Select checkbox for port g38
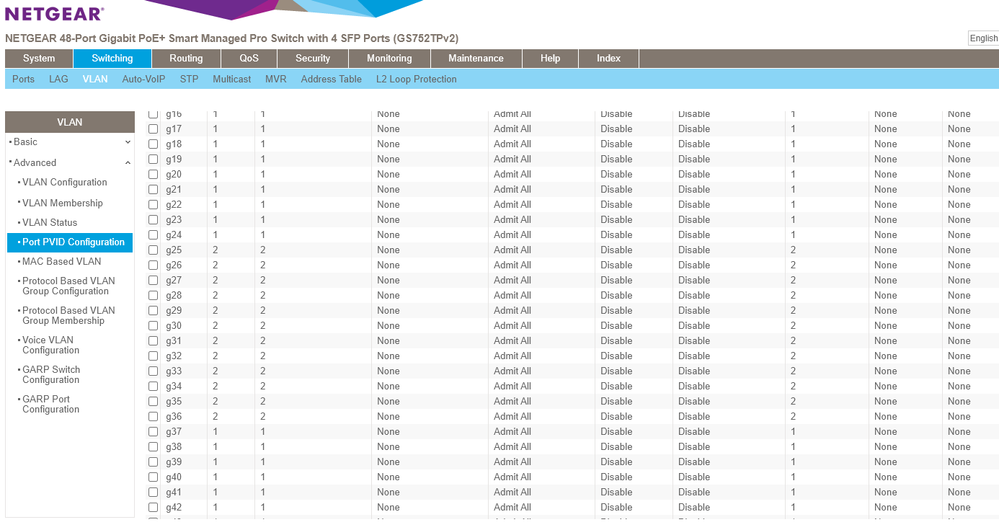Screen dimensions: 999x523 (x=153, y=447)
